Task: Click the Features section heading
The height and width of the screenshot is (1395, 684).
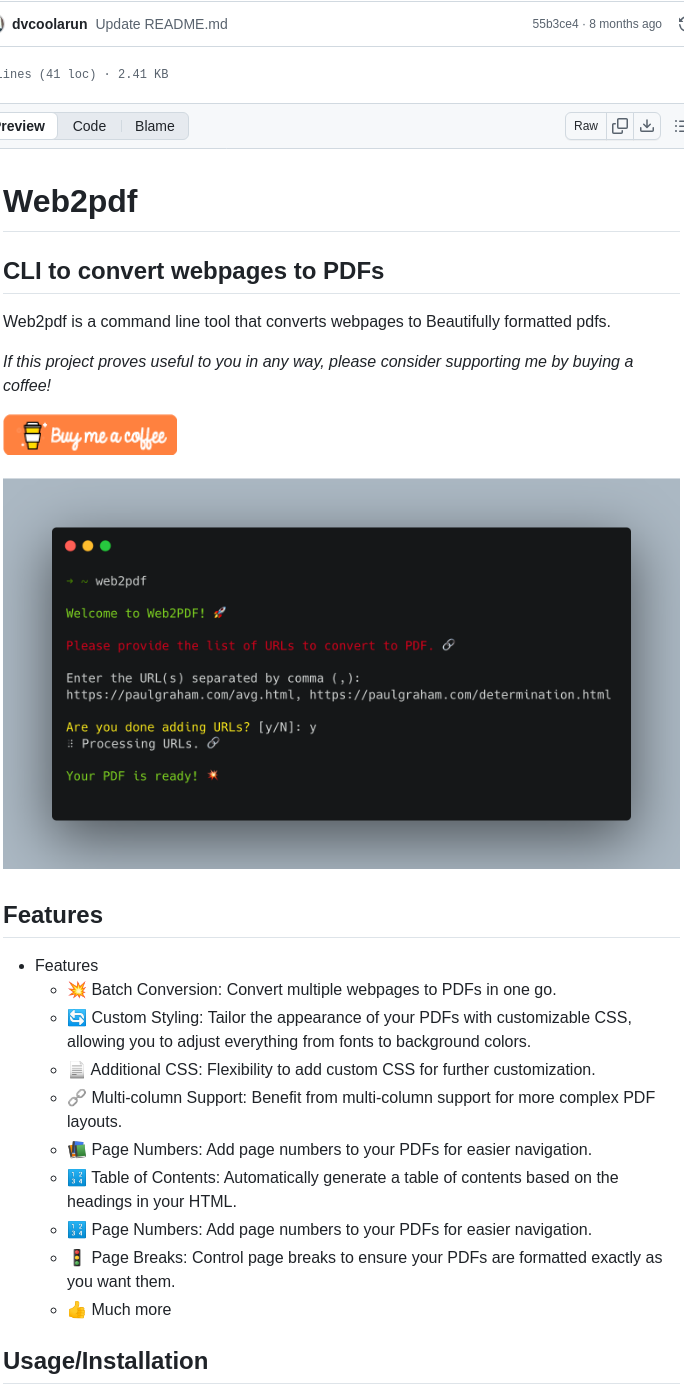Action: point(53,915)
